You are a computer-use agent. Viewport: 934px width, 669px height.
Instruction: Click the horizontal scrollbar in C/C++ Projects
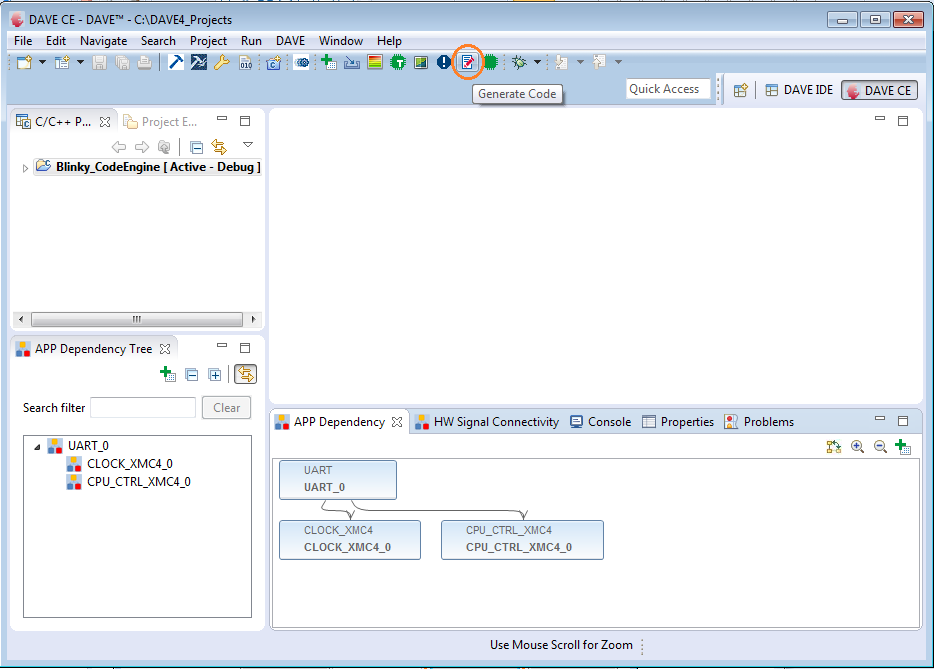(x=137, y=319)
